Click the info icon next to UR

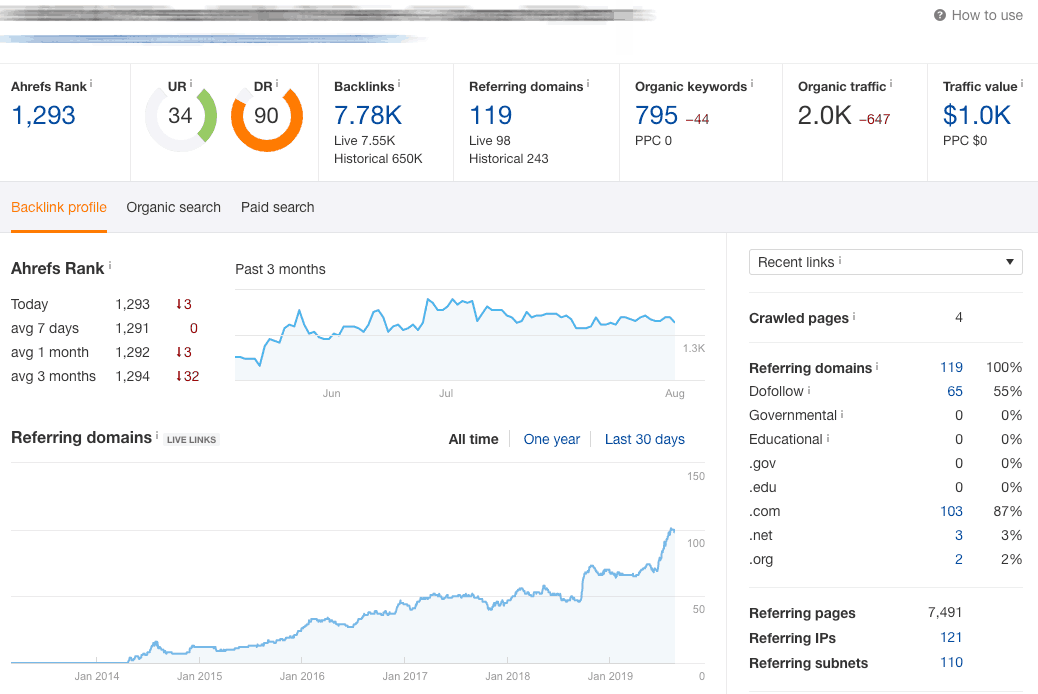(x=191, y=83)
